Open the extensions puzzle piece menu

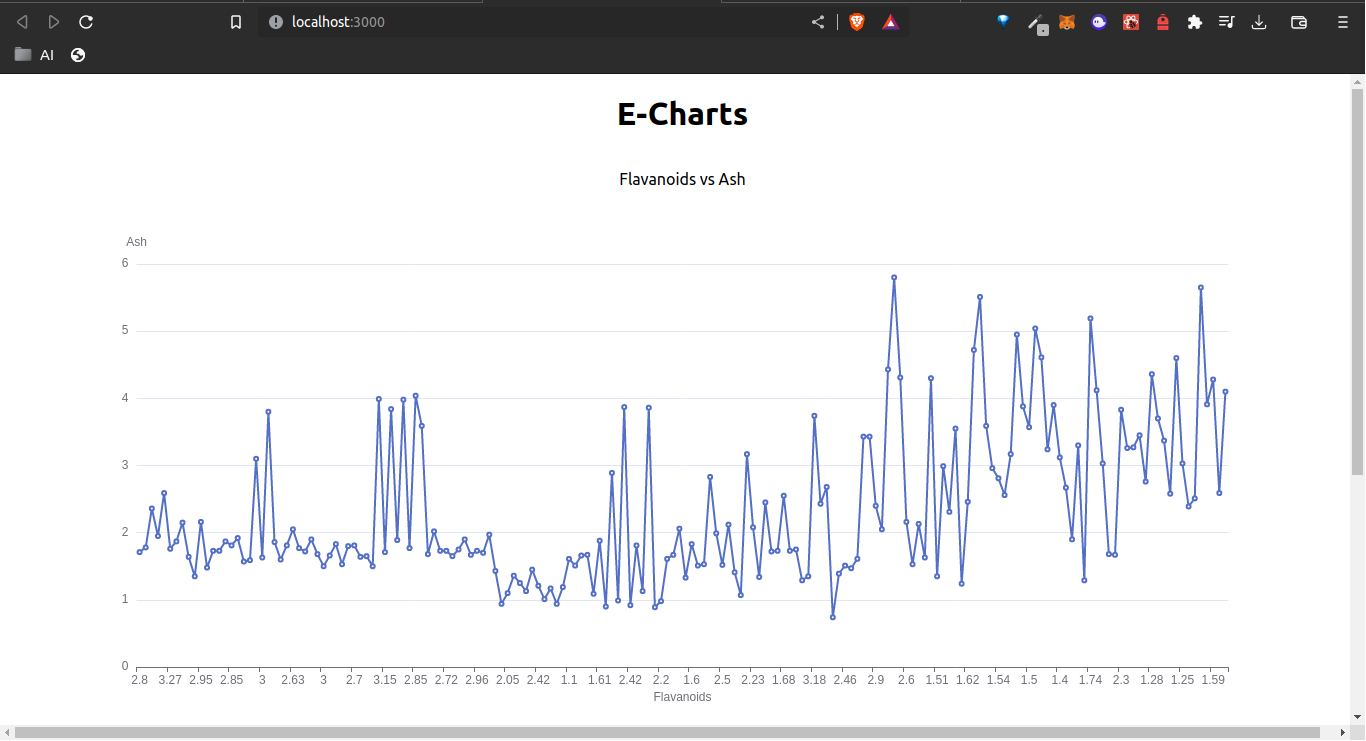tap(1194, 22)
